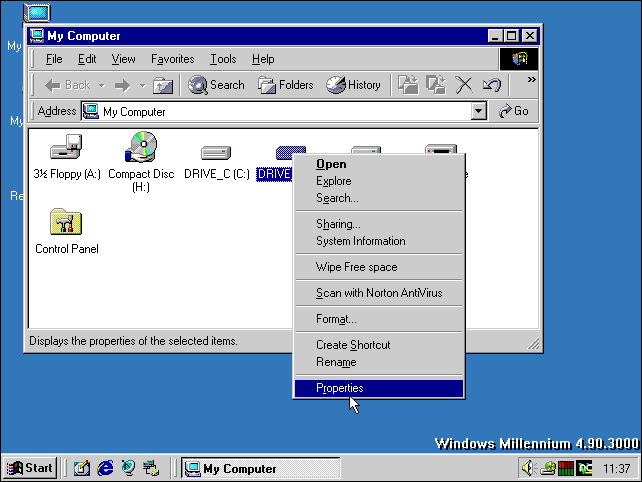The image size is (642, 482).
Task: Expand the Forward button history dropdown arrow
Action: pos(142,86)
